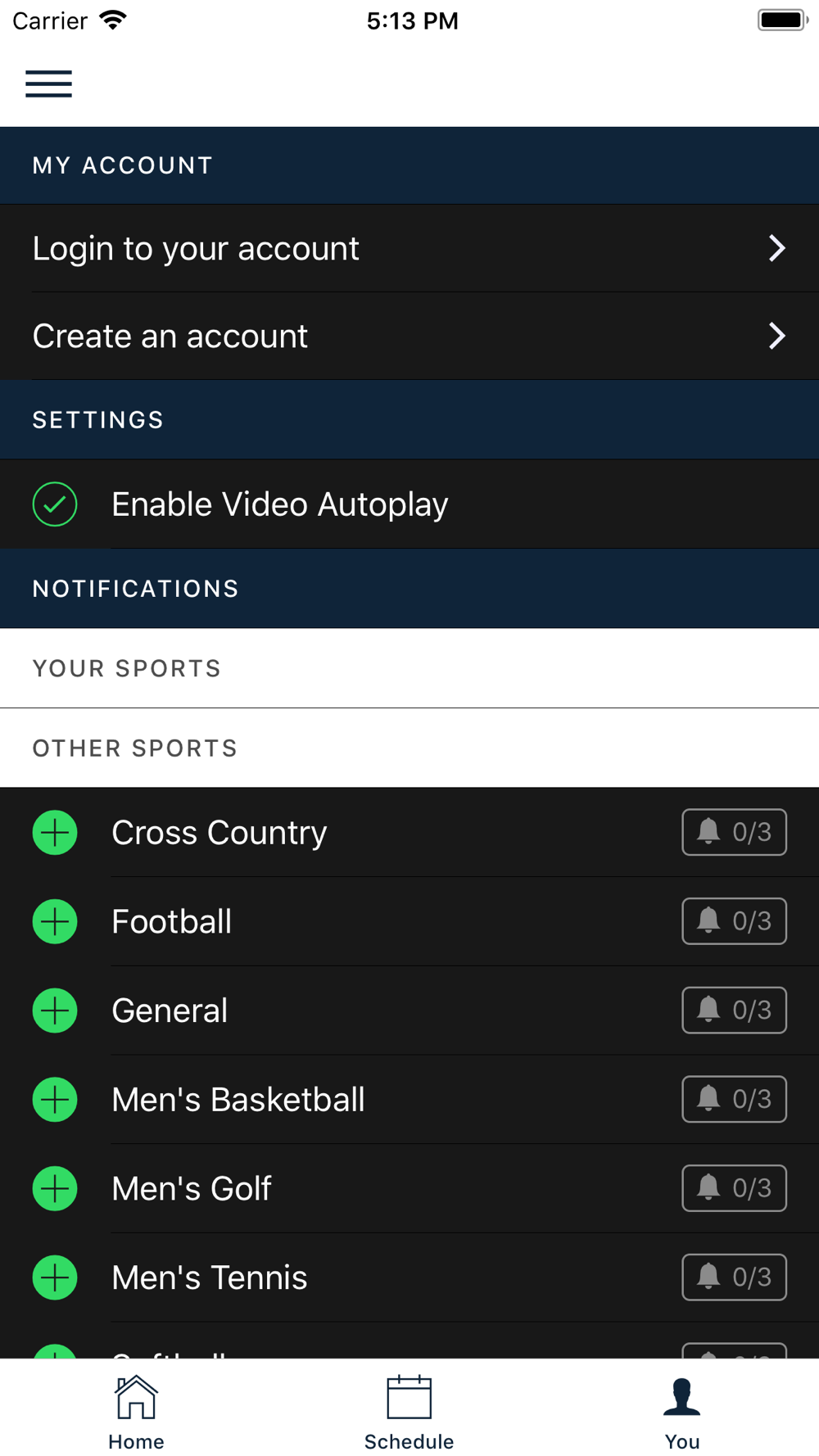This screenshot has height=1456, width=819.
Task: Add Cross Country to your sports
Action: (x=55, y=832)
